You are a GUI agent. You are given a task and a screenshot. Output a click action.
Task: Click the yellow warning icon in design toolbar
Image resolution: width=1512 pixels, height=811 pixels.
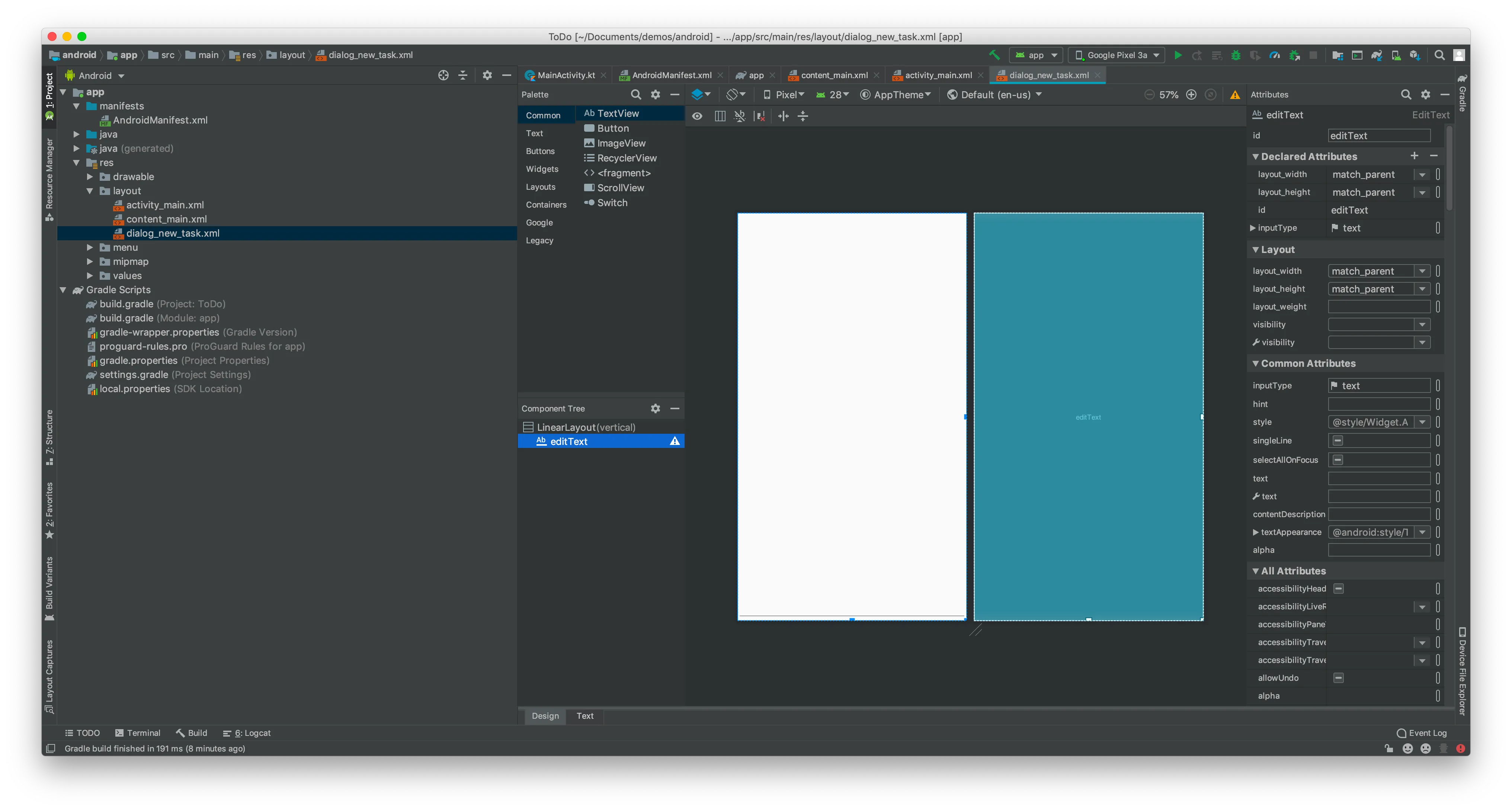click(x=1235, y=94)
